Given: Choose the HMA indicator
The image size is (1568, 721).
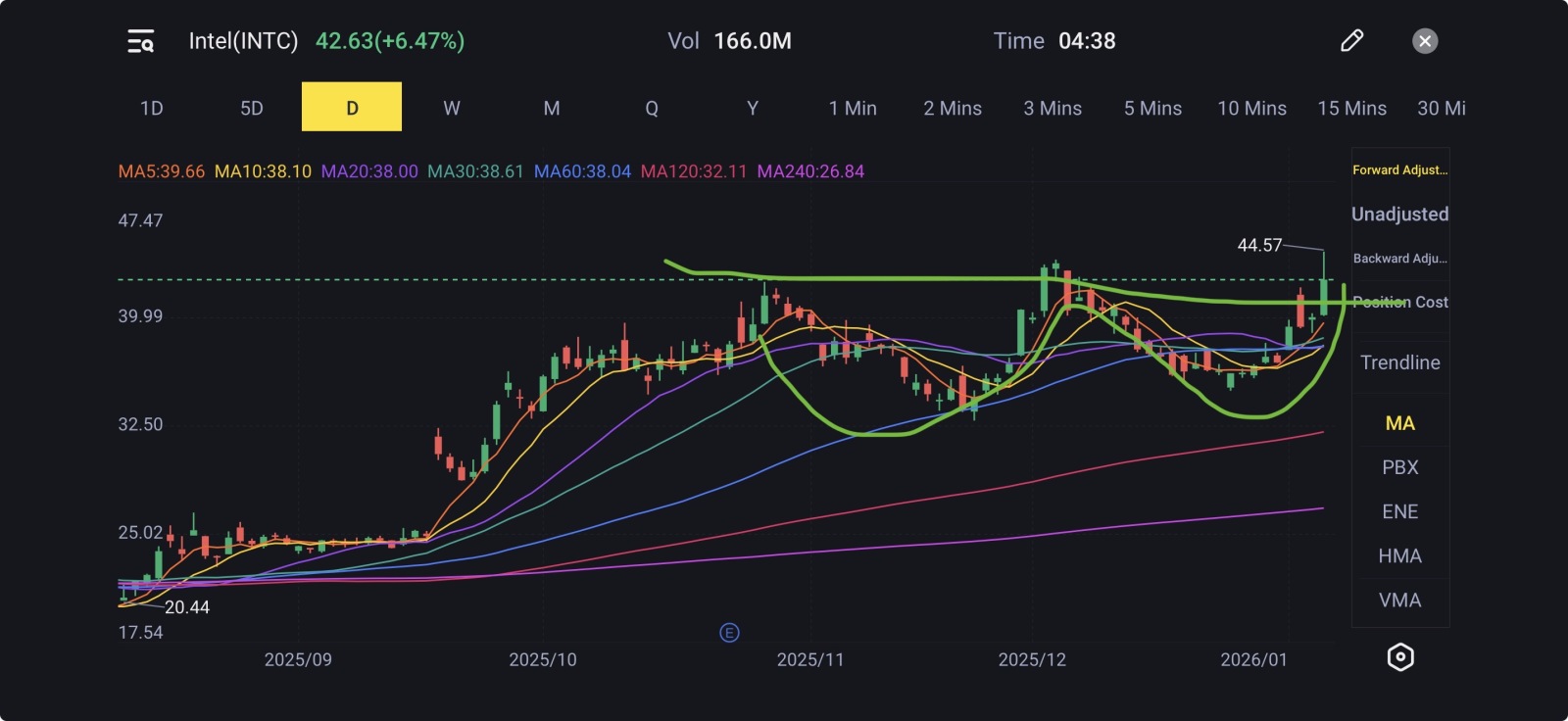Looking at the screenshot, I should 1400,555.
